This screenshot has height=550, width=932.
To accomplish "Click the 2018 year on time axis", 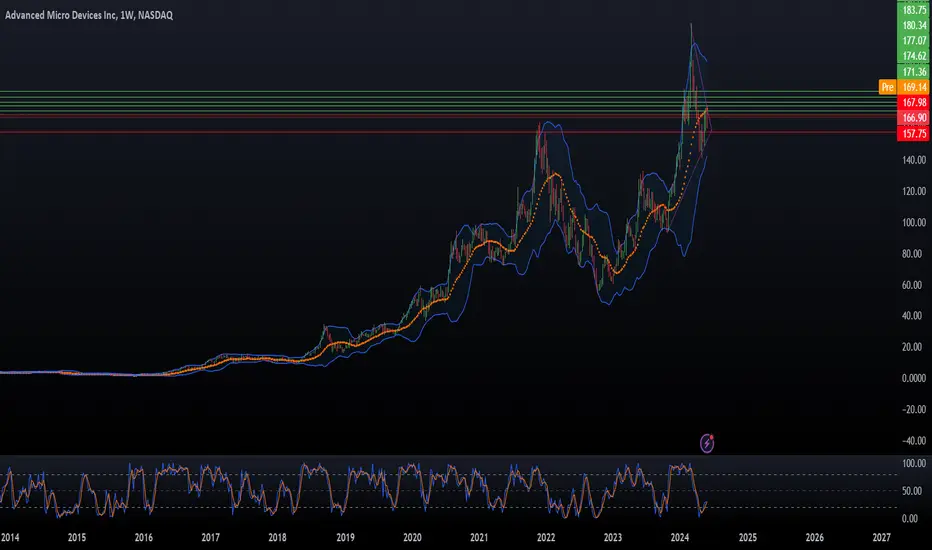I will click(277, 538).
